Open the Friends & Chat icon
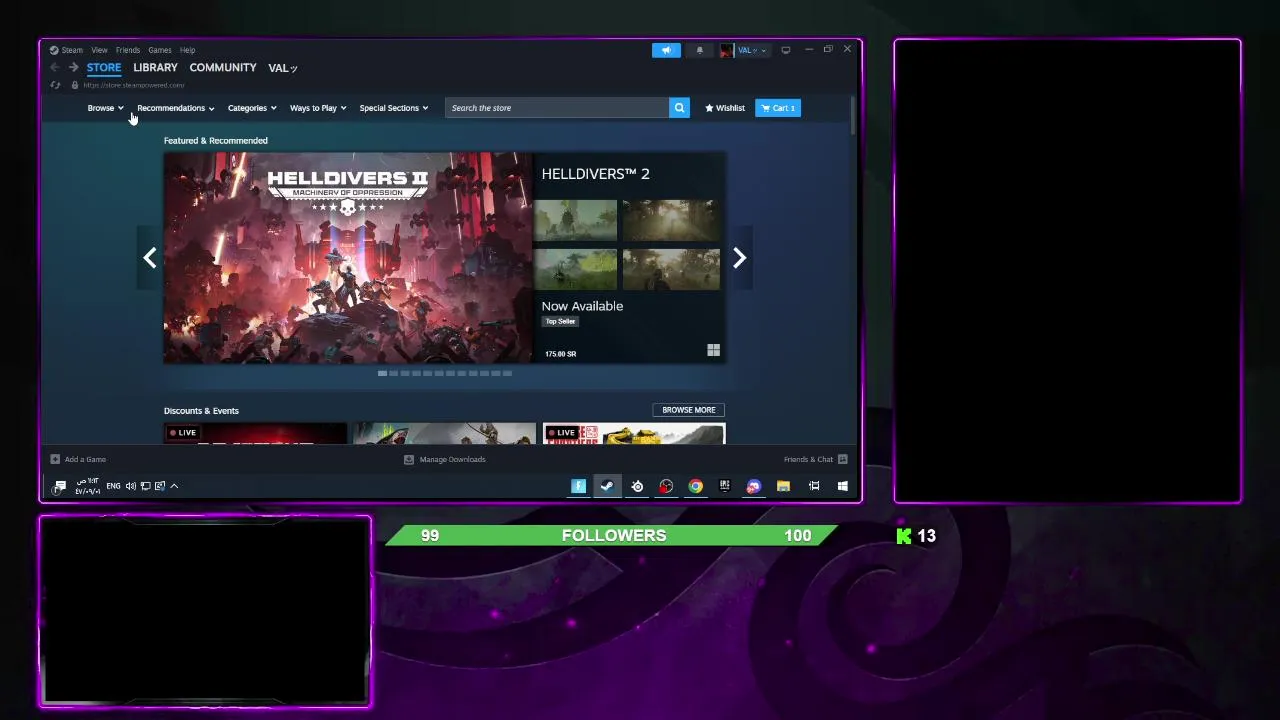 pyautogui.click(x=842, y=459)
